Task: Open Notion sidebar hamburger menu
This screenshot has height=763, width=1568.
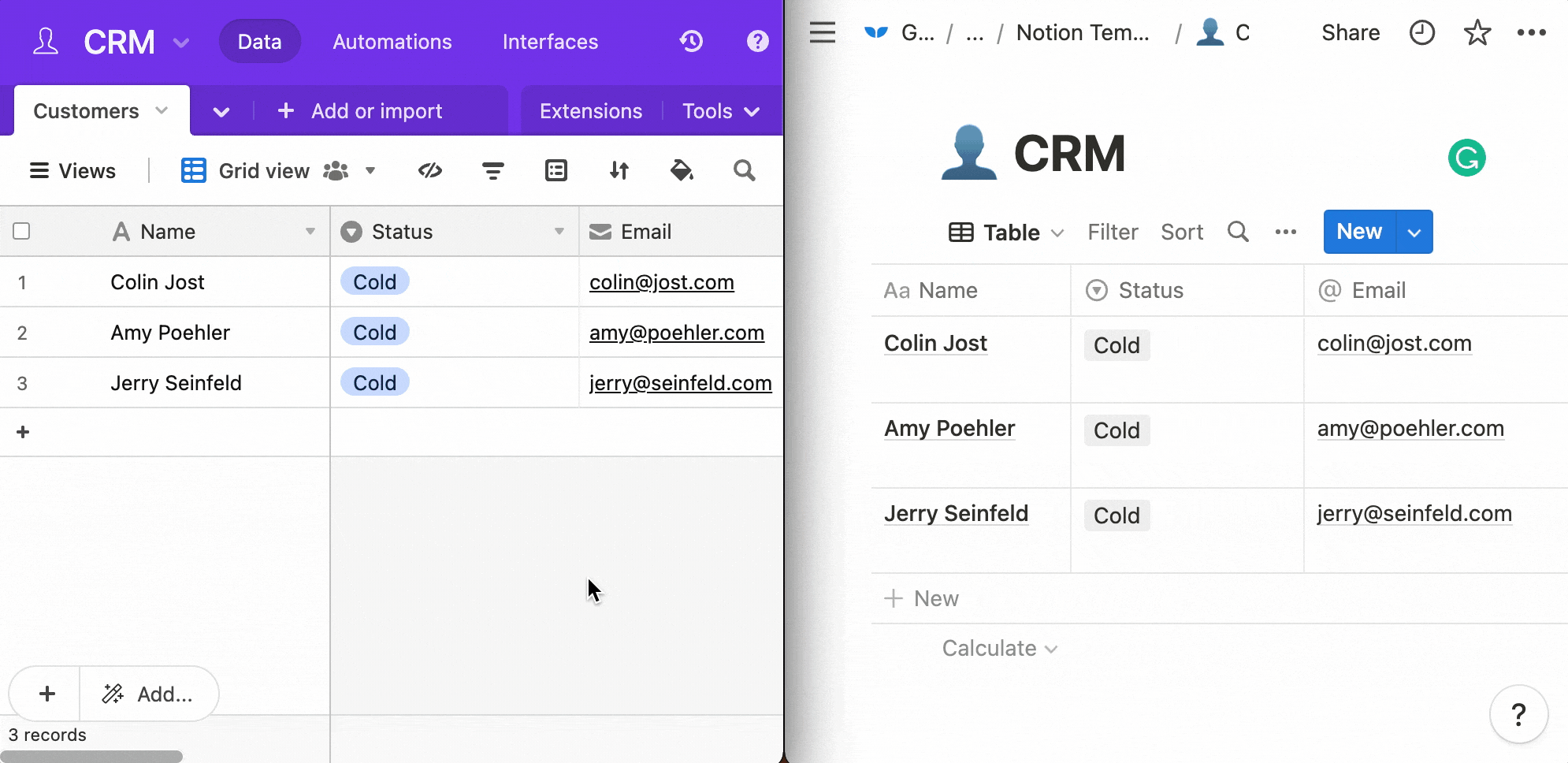Action: click(x=822, y=33)
